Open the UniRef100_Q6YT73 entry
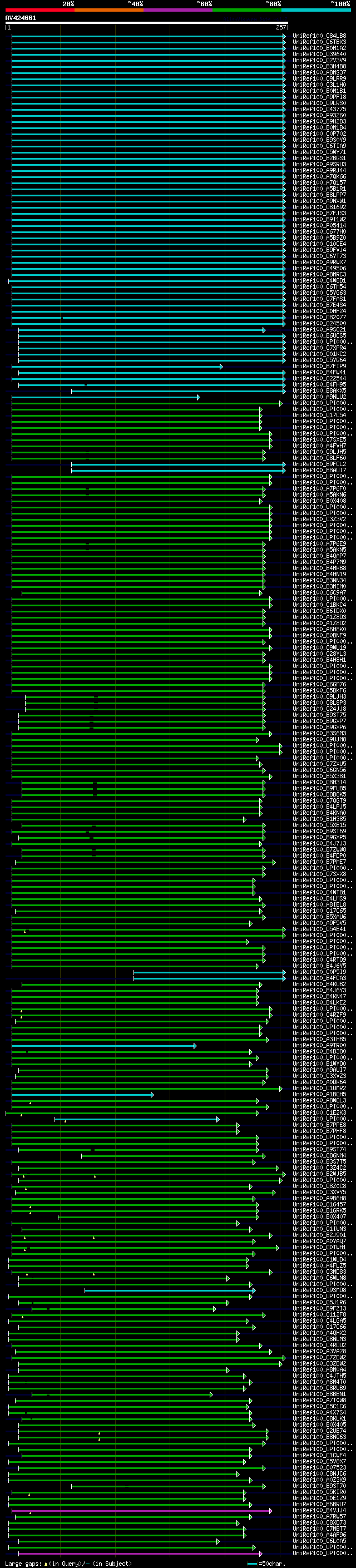Viewport: 356px width, 1568px height. coord(319,256)
